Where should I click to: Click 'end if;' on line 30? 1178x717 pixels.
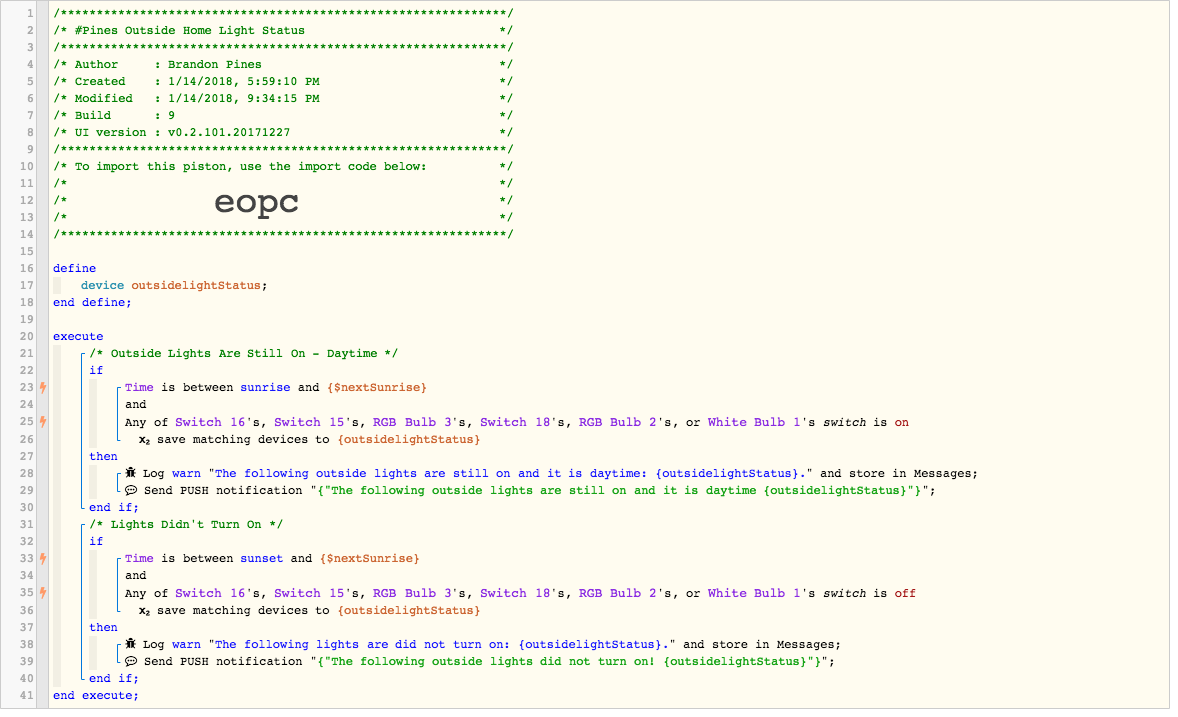click(x=114, y=507)
